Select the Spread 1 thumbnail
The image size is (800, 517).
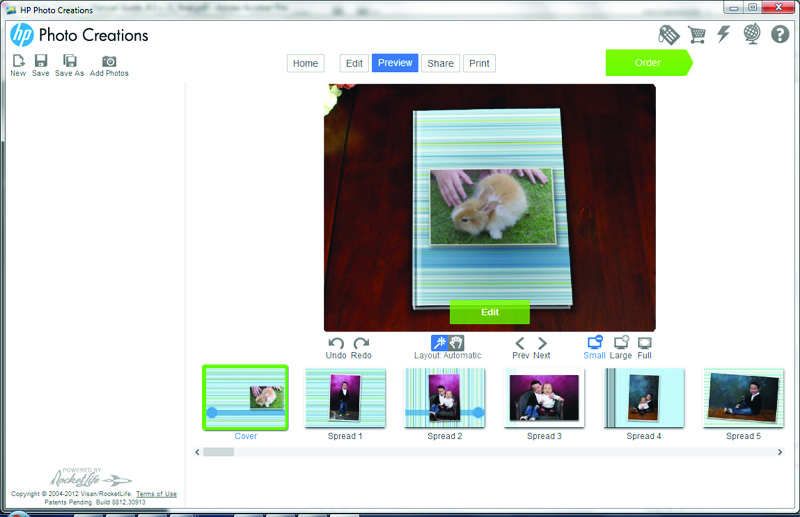pyautogui.click(x=345, y=398)
